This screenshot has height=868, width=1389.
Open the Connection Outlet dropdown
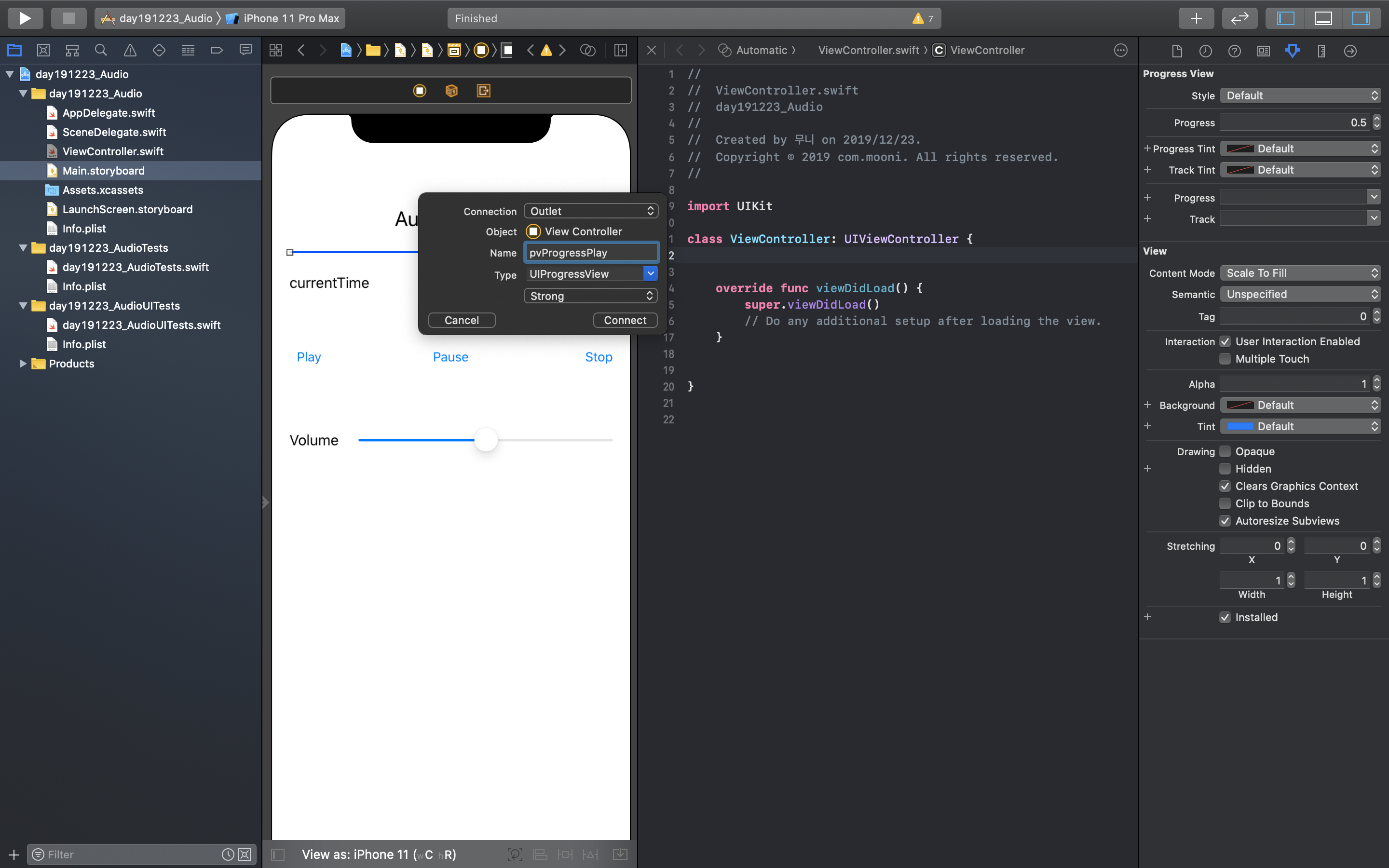(591, 211)
